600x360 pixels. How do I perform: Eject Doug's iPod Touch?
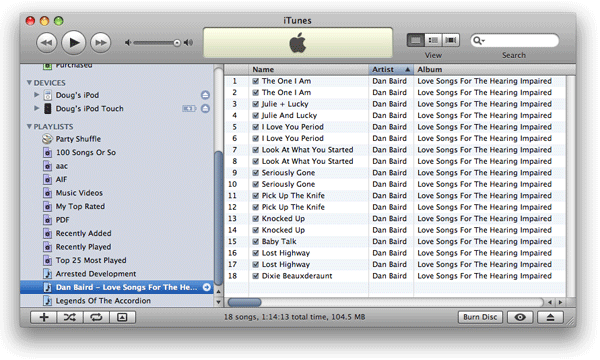(205, 109)
